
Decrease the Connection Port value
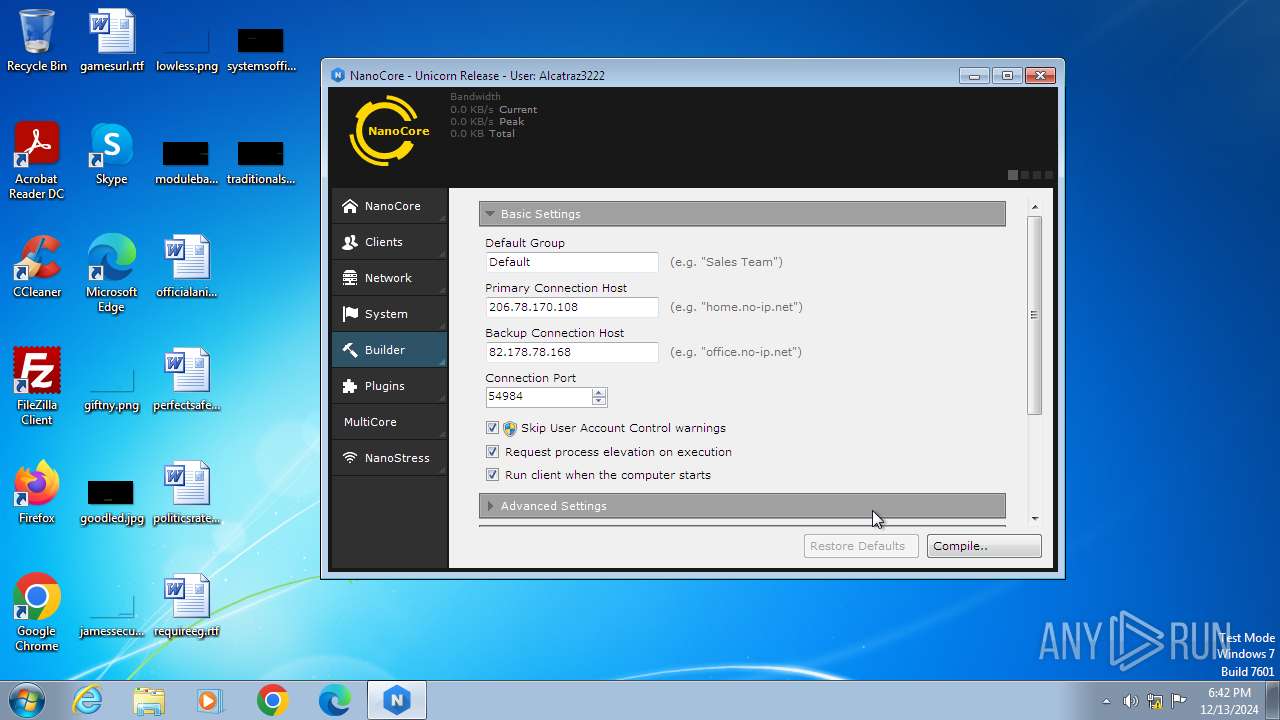coord(599,401)
